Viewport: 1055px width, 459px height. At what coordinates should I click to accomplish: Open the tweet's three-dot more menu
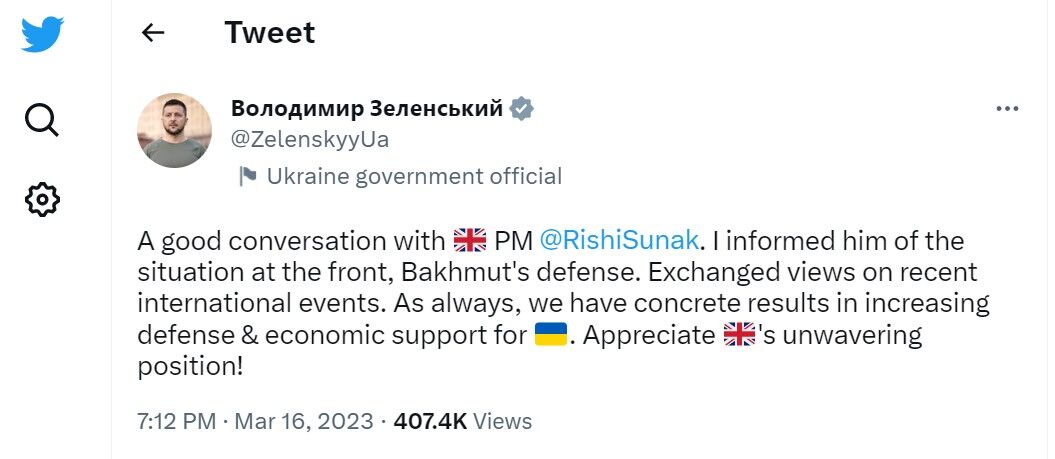(1007, 109)
